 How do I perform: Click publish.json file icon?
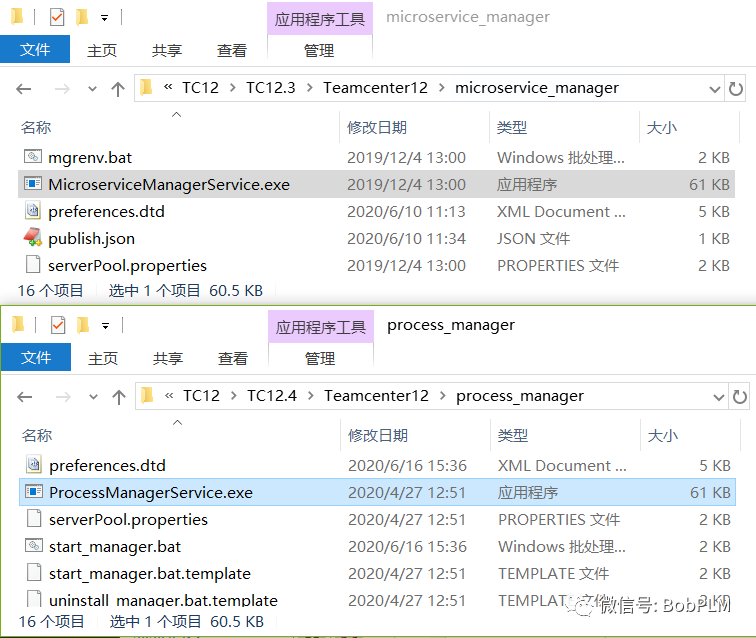[33, 237]
